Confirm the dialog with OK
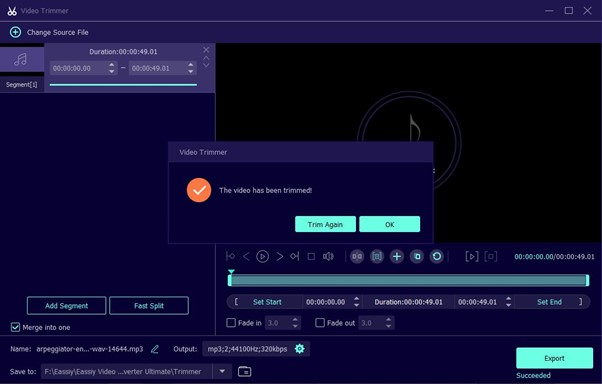This screenshot has height=384, width=602. (x=390, y=224)
